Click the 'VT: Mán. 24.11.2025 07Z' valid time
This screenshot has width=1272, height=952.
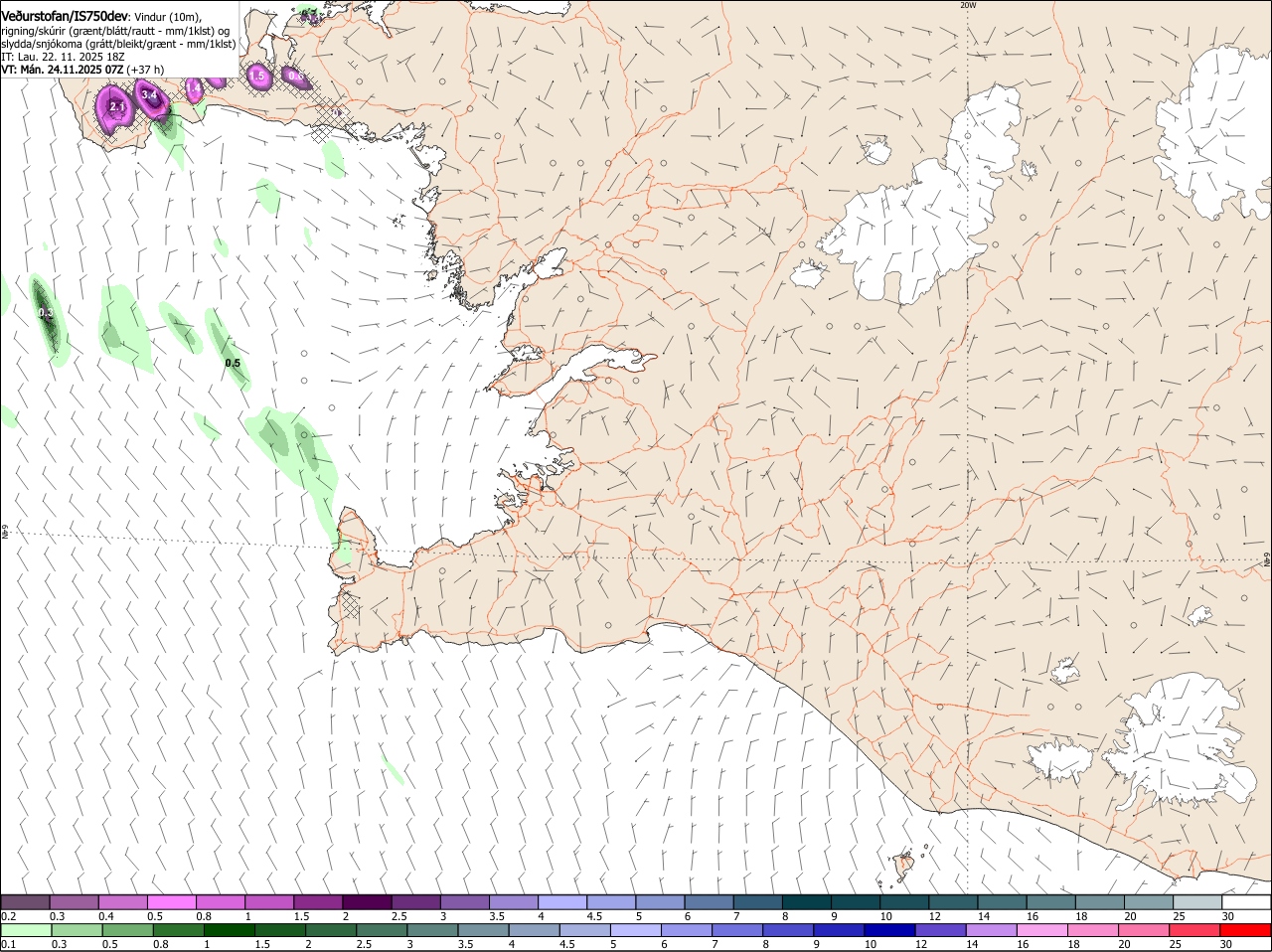pyautogui.click(x=63, y=70)
